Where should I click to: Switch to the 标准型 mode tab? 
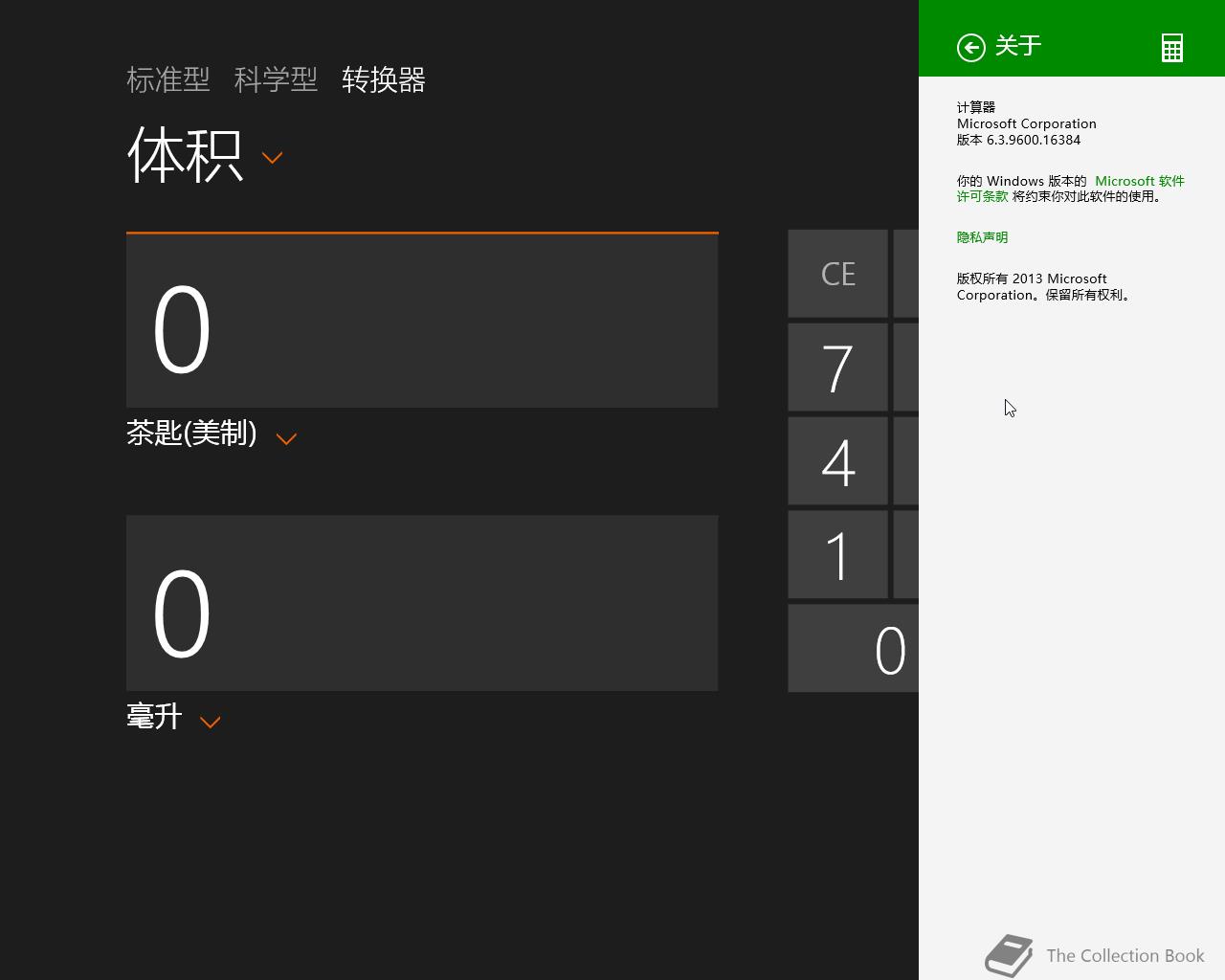coord(168,79)
